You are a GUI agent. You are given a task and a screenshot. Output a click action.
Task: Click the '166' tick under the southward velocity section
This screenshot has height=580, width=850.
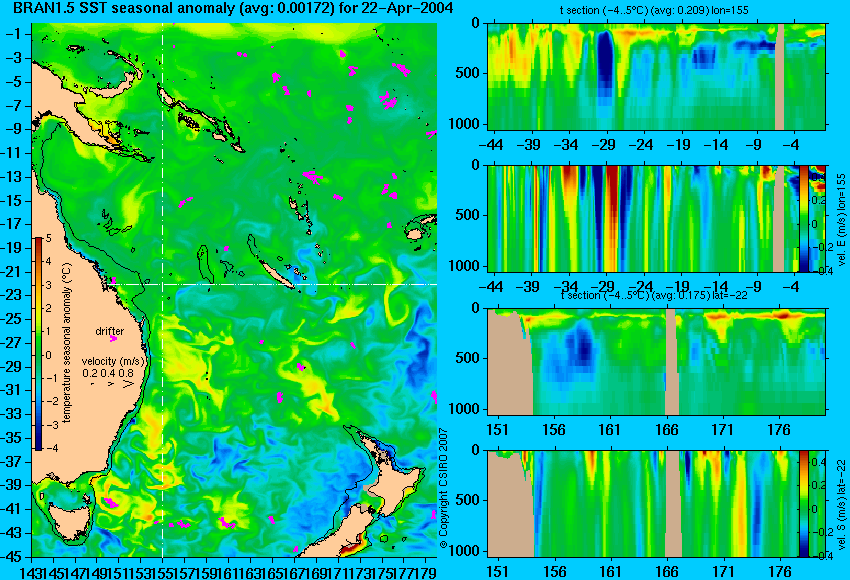click(666, 572)
